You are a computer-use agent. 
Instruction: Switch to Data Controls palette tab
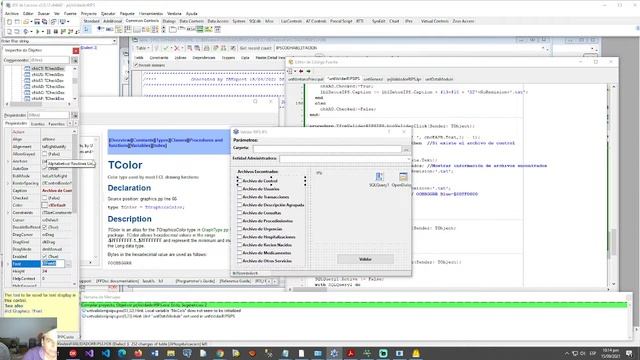click(191, 21)
